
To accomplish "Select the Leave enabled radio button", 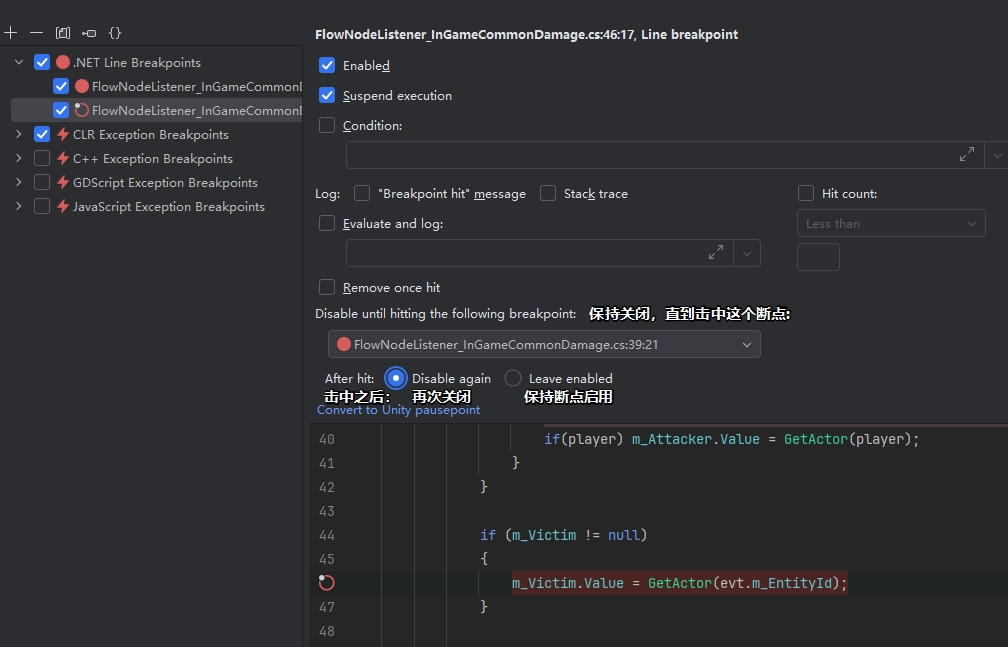I will click(x=513, y=378).
